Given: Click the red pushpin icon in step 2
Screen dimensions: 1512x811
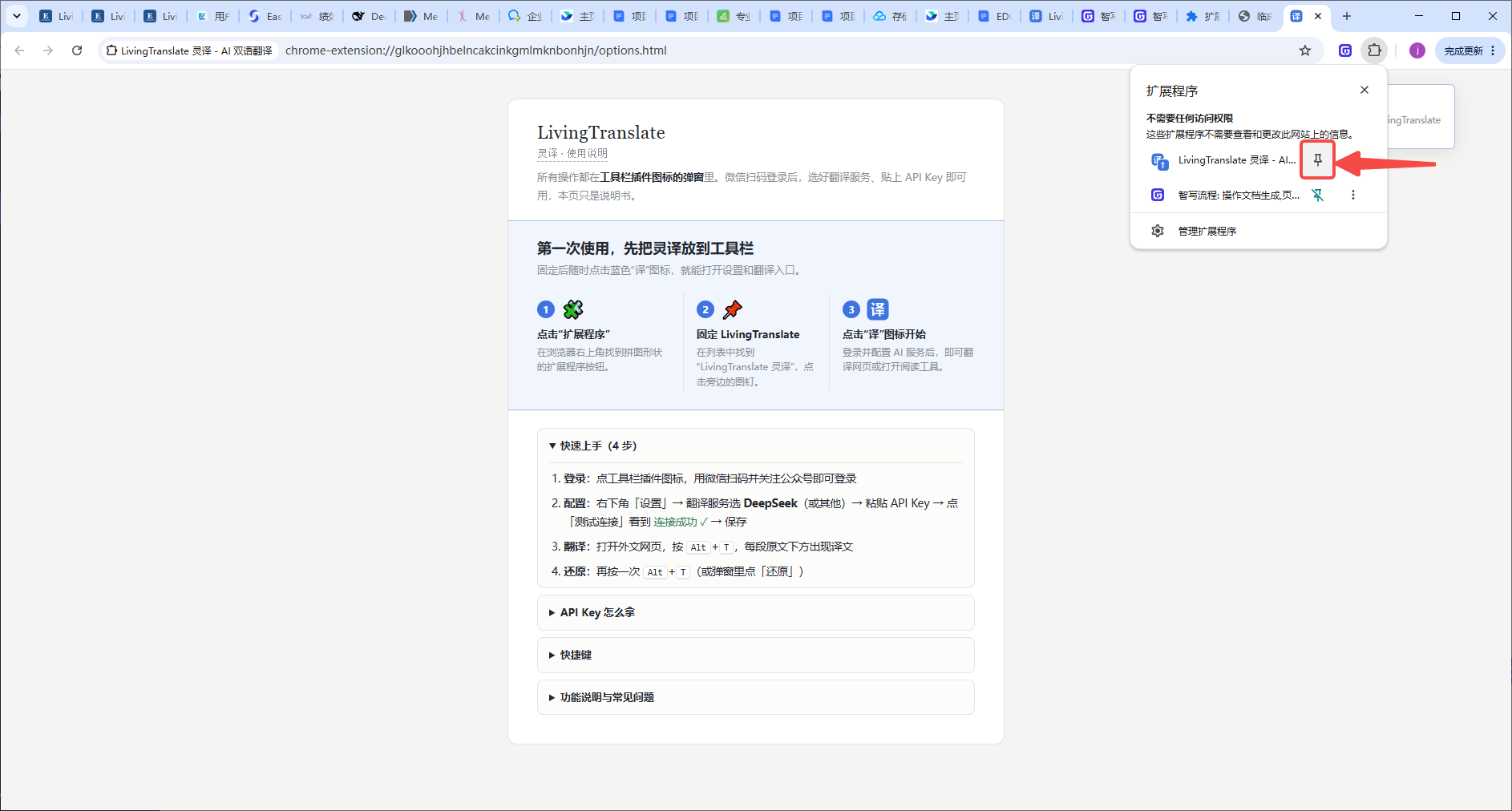Looking at the screenshot, I should [x=733, y=309].
